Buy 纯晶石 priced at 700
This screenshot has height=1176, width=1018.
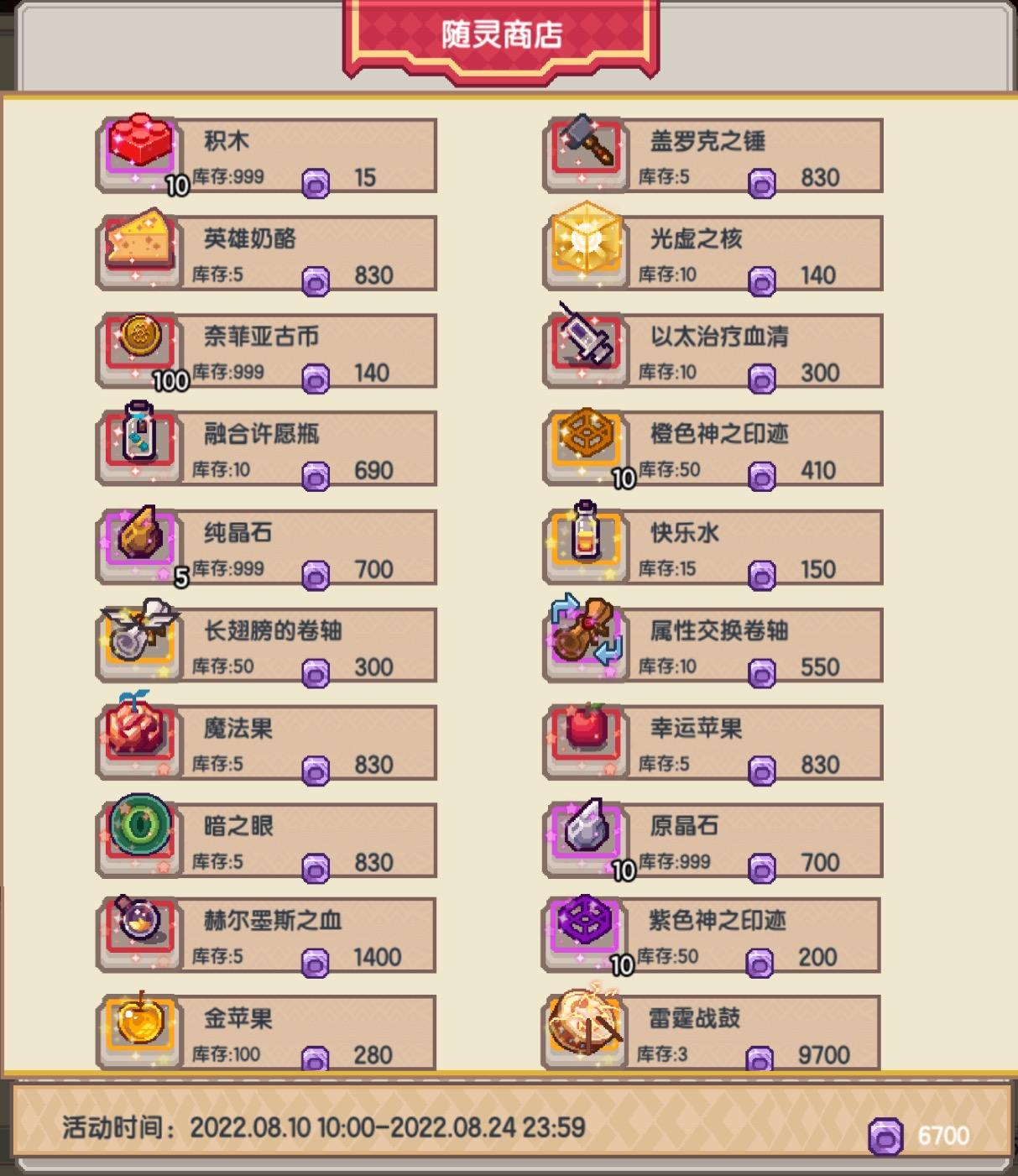click(267, 547)
